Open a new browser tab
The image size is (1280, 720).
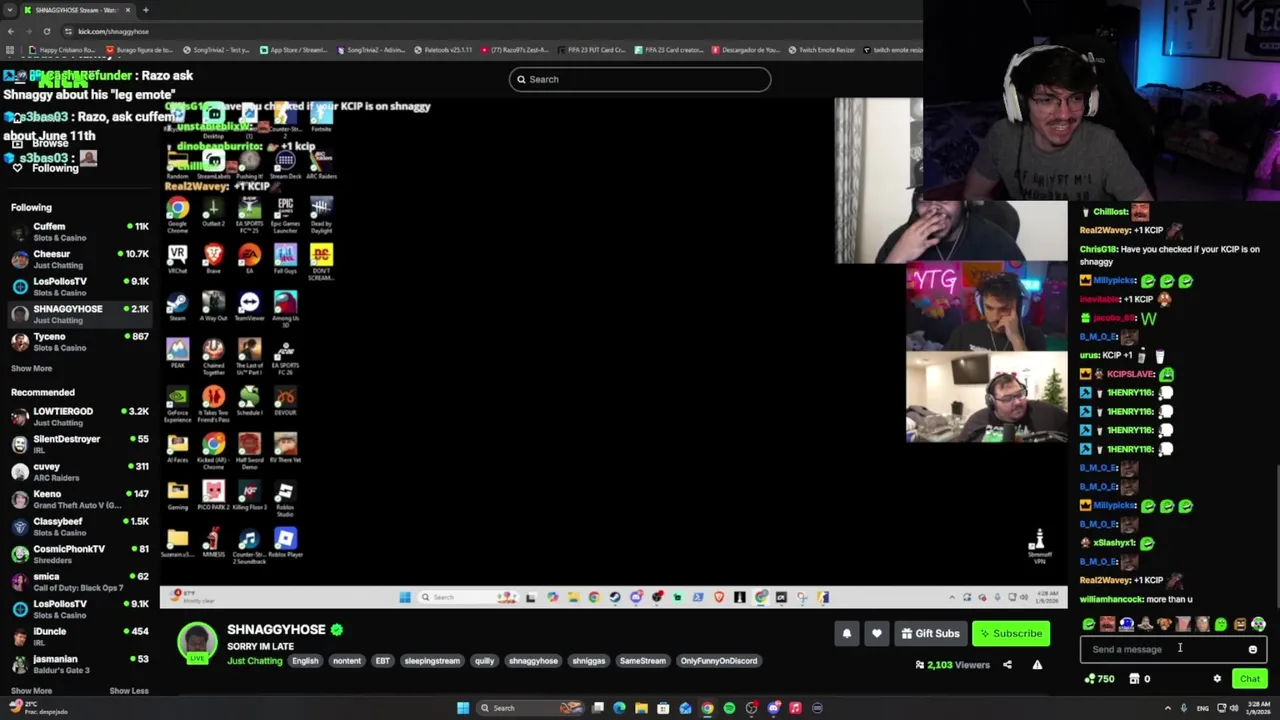[145, 10]
